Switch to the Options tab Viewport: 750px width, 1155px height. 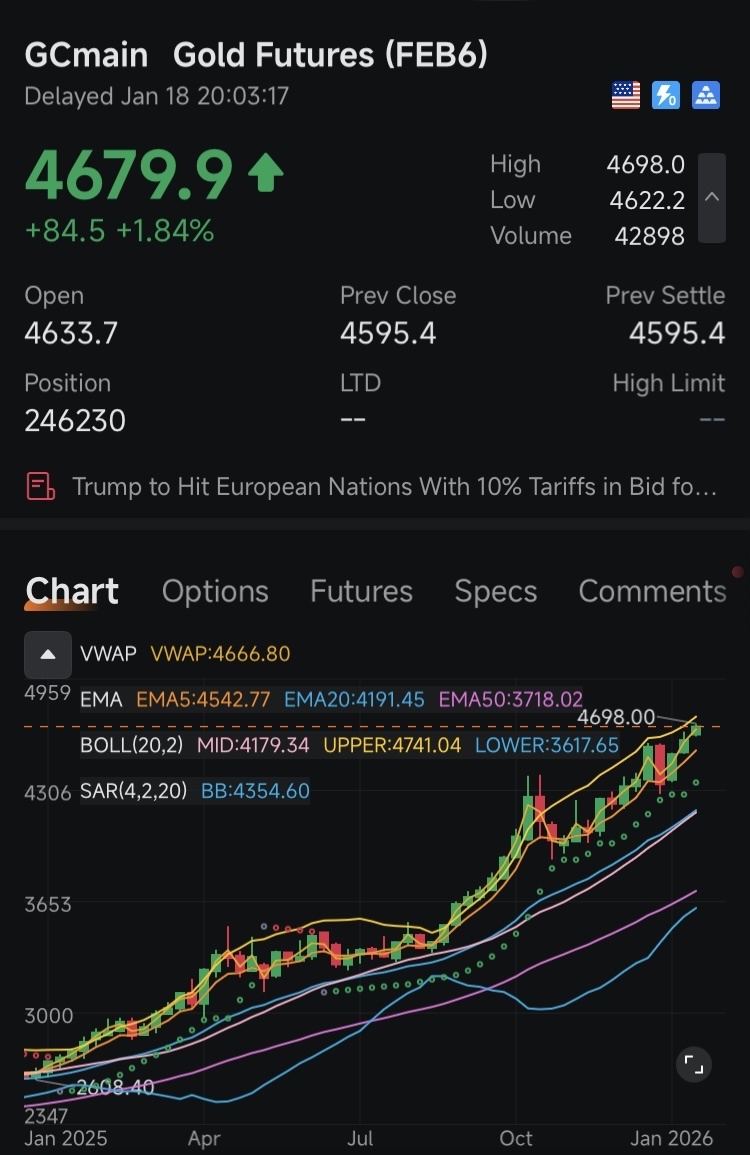tap(215, 592)
